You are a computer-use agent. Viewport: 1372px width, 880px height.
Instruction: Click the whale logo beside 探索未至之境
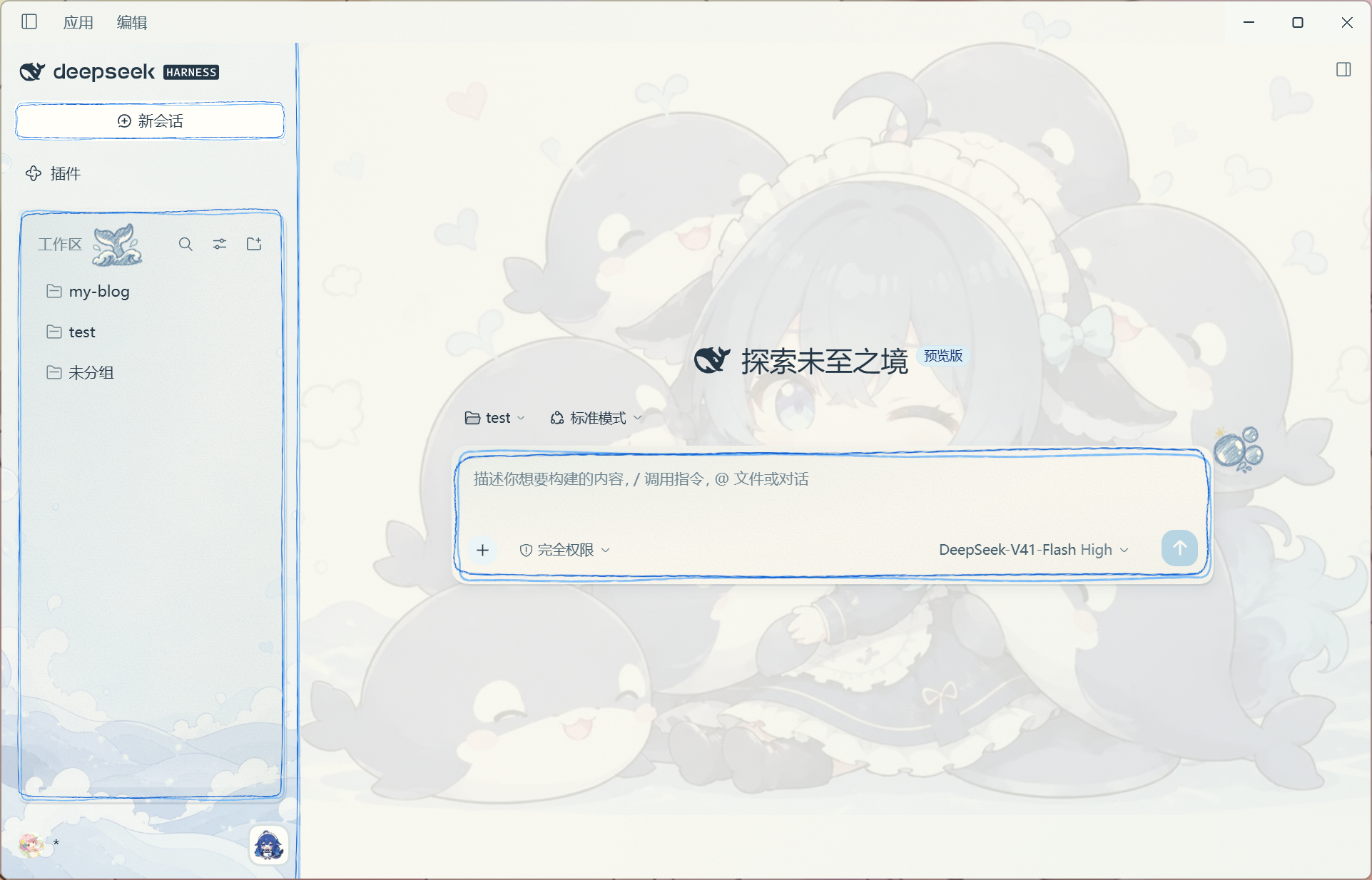[712, 359]
